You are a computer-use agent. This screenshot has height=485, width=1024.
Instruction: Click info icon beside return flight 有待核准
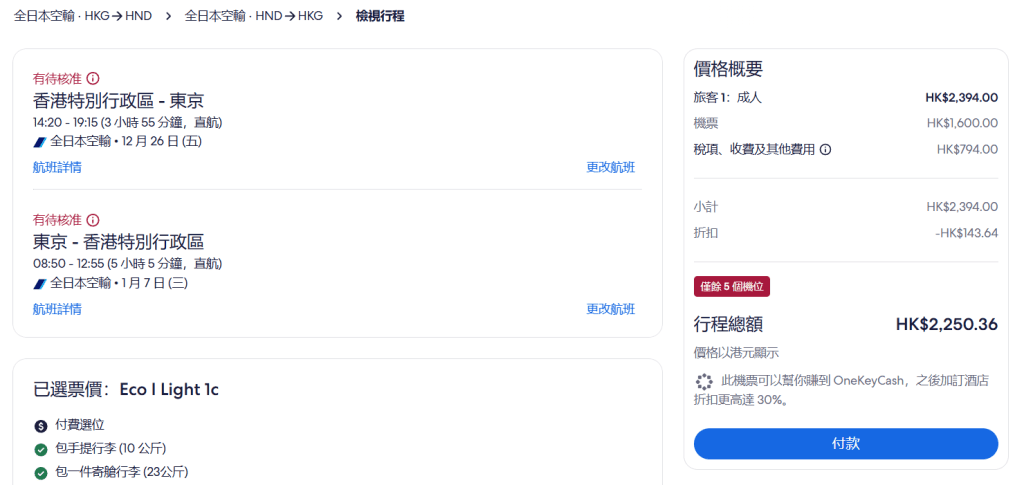pos(93,220)
